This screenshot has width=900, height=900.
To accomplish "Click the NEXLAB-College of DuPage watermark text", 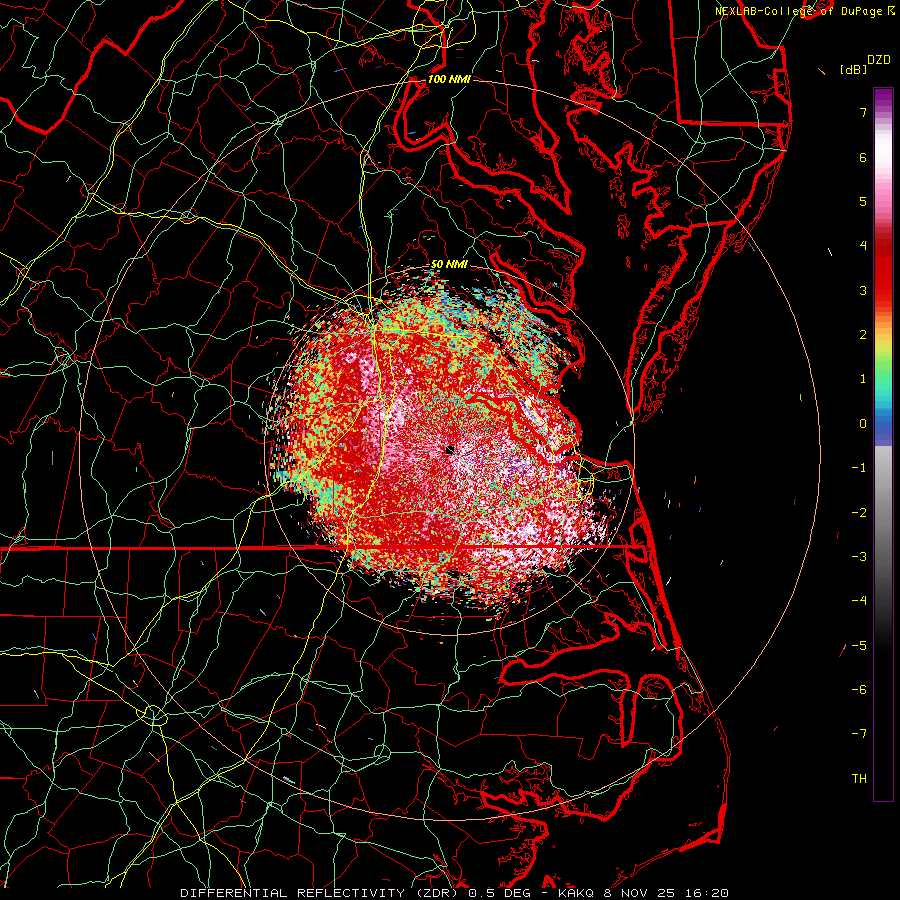I will [805, 11].
